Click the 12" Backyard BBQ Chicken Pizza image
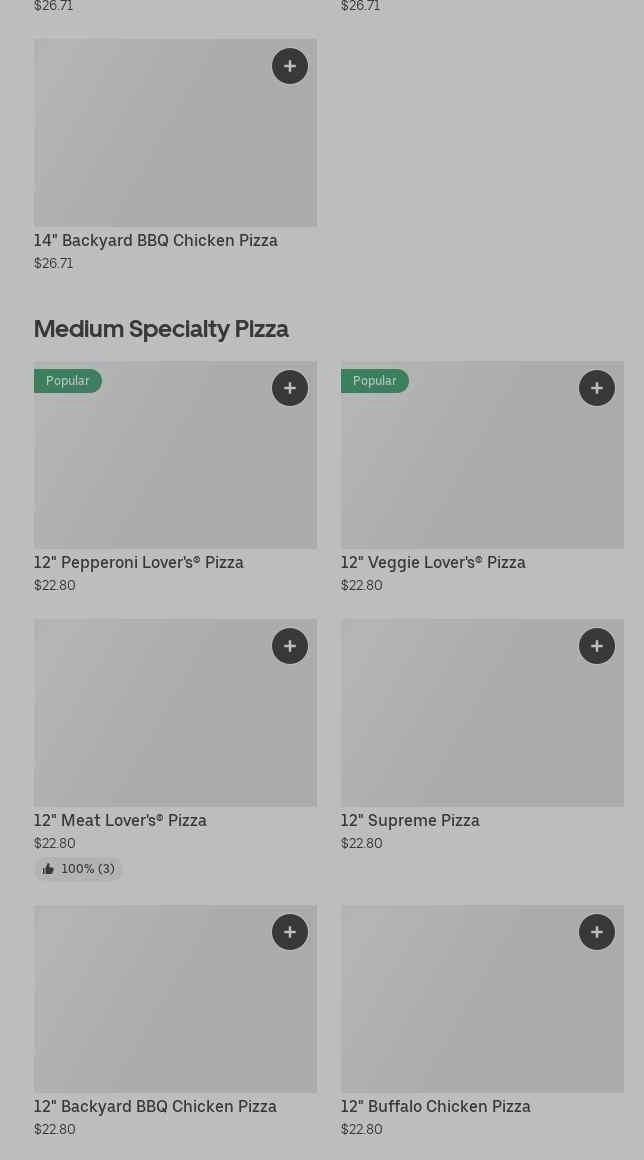The width and height of the screenshot is (644, 1160). (175, 1009)
